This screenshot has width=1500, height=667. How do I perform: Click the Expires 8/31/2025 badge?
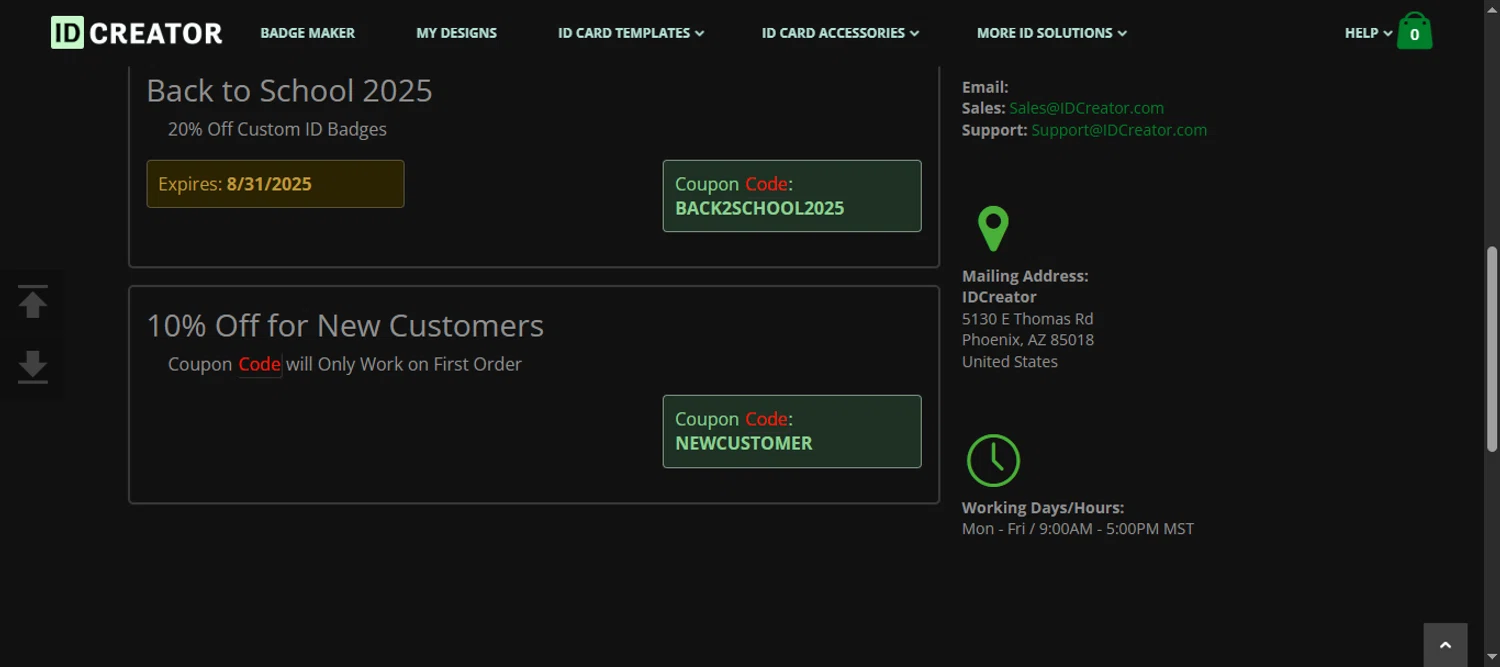point(275,184)
